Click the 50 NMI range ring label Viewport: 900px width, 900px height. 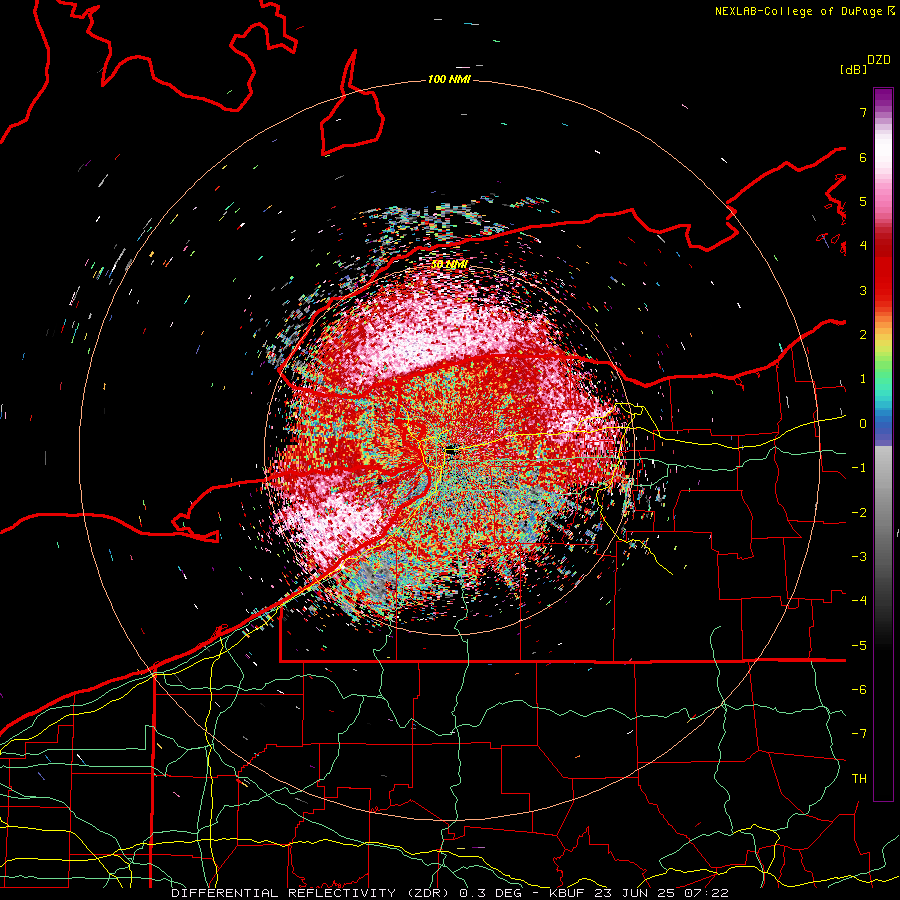click(449, 265)
